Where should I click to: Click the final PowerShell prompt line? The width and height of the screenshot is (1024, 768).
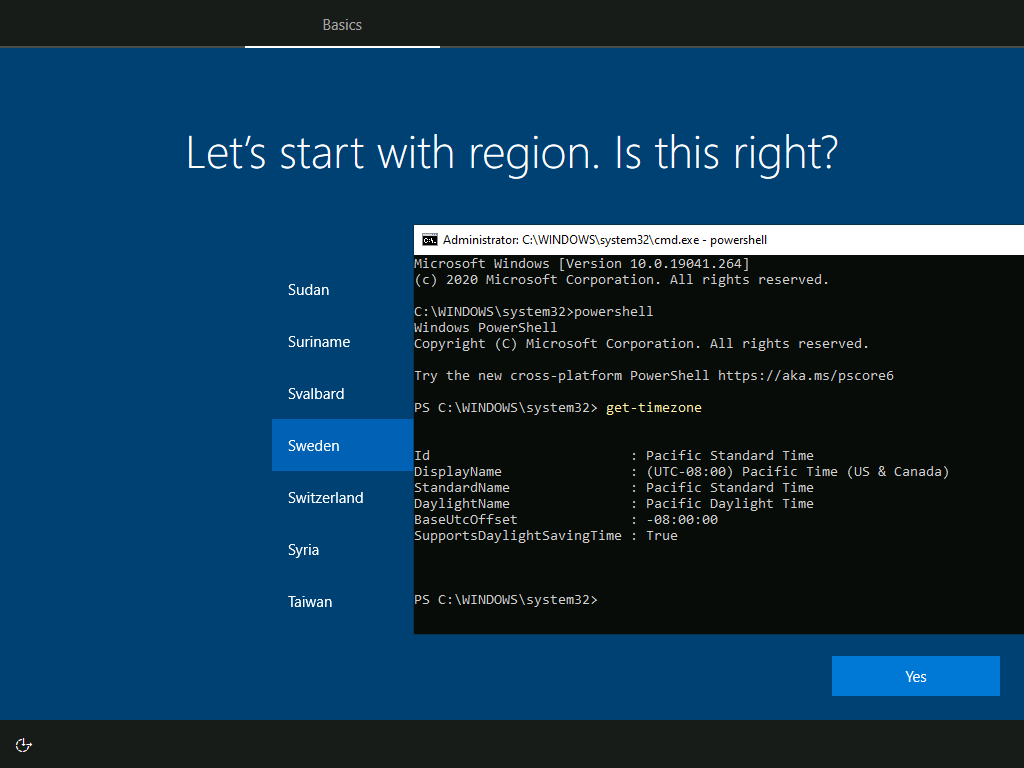[x=505, y=600]
